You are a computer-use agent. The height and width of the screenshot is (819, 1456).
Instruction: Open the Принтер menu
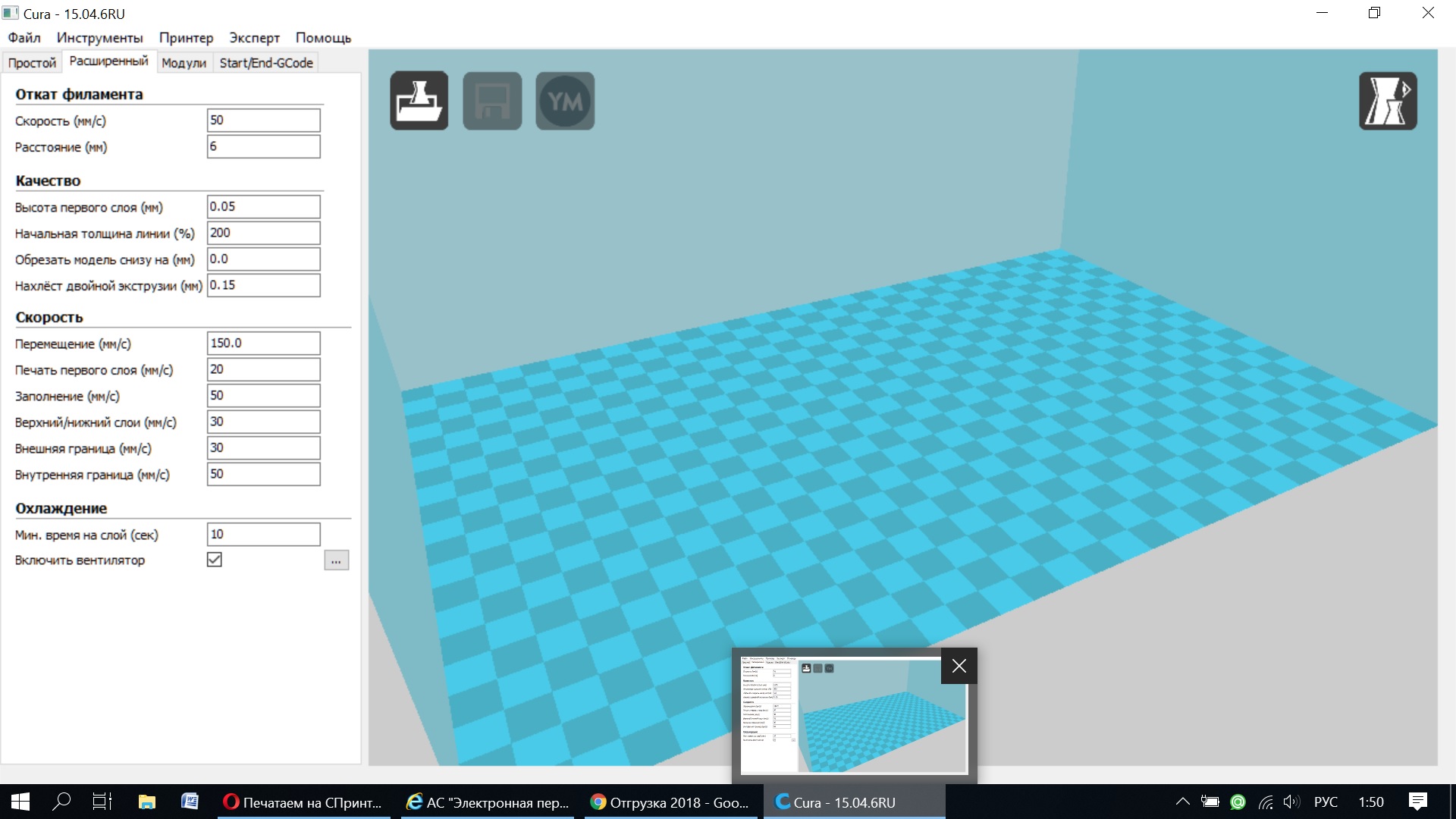(186, 38)
